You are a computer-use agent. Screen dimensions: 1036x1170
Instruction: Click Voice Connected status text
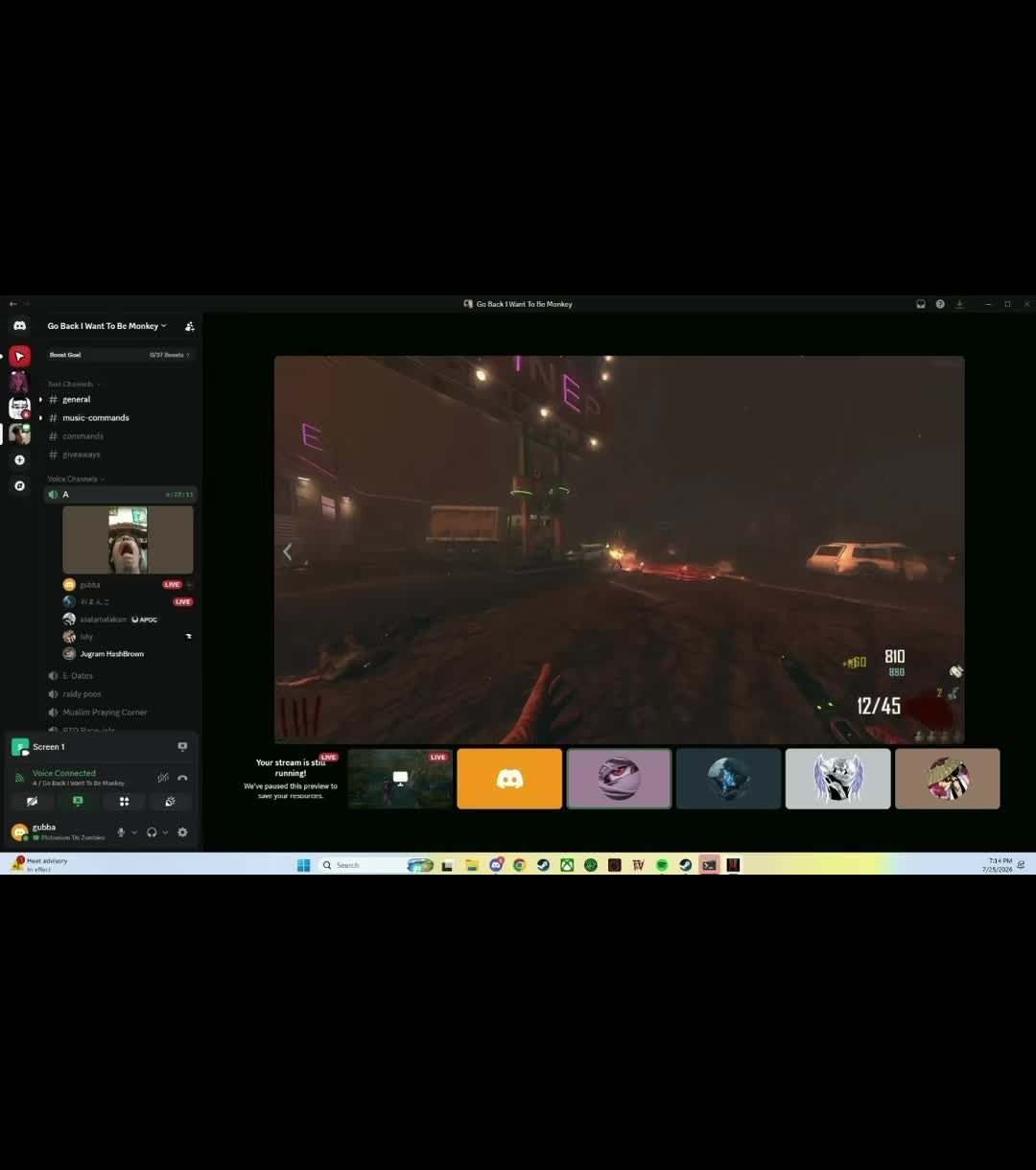tap(64, 773)
